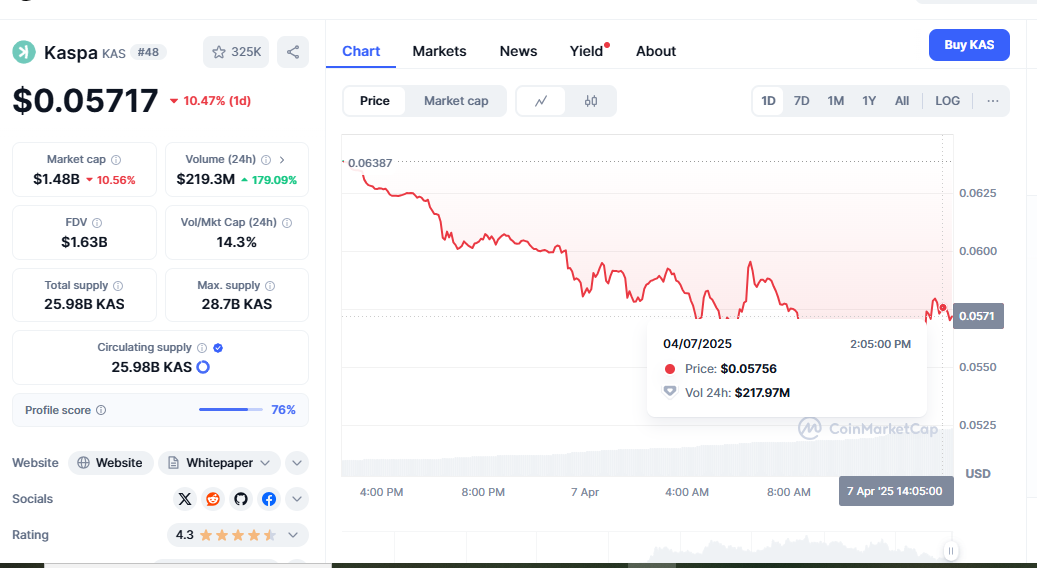Image resolution: width=1037 pixels, height=568 pixels.
Task: Toggle the chart to Market cap view
Action: pyautogui.click(x=456, y=101)
